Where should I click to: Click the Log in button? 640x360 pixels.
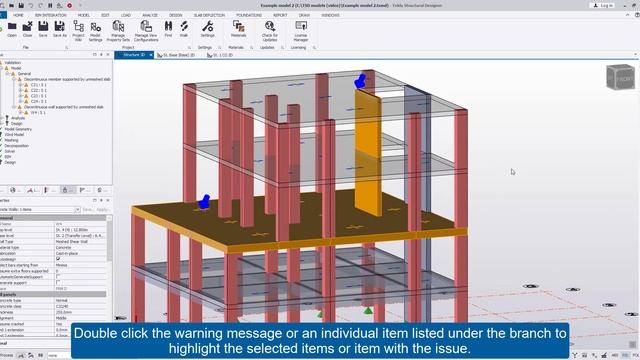point(602,5)
